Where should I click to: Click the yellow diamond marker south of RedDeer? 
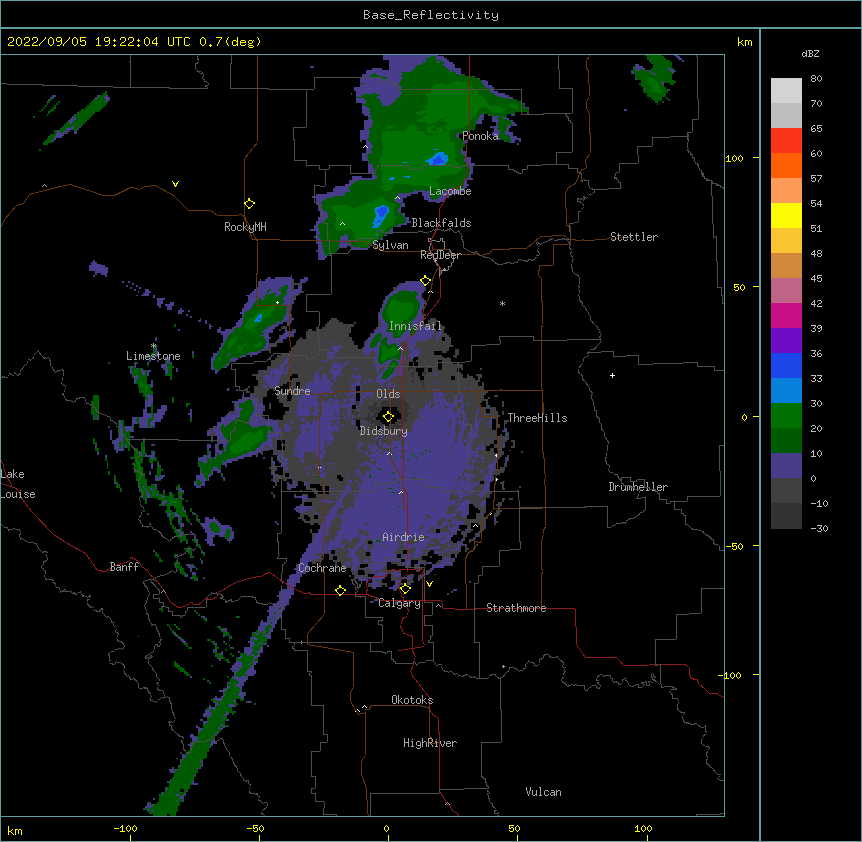pos(425,281)
